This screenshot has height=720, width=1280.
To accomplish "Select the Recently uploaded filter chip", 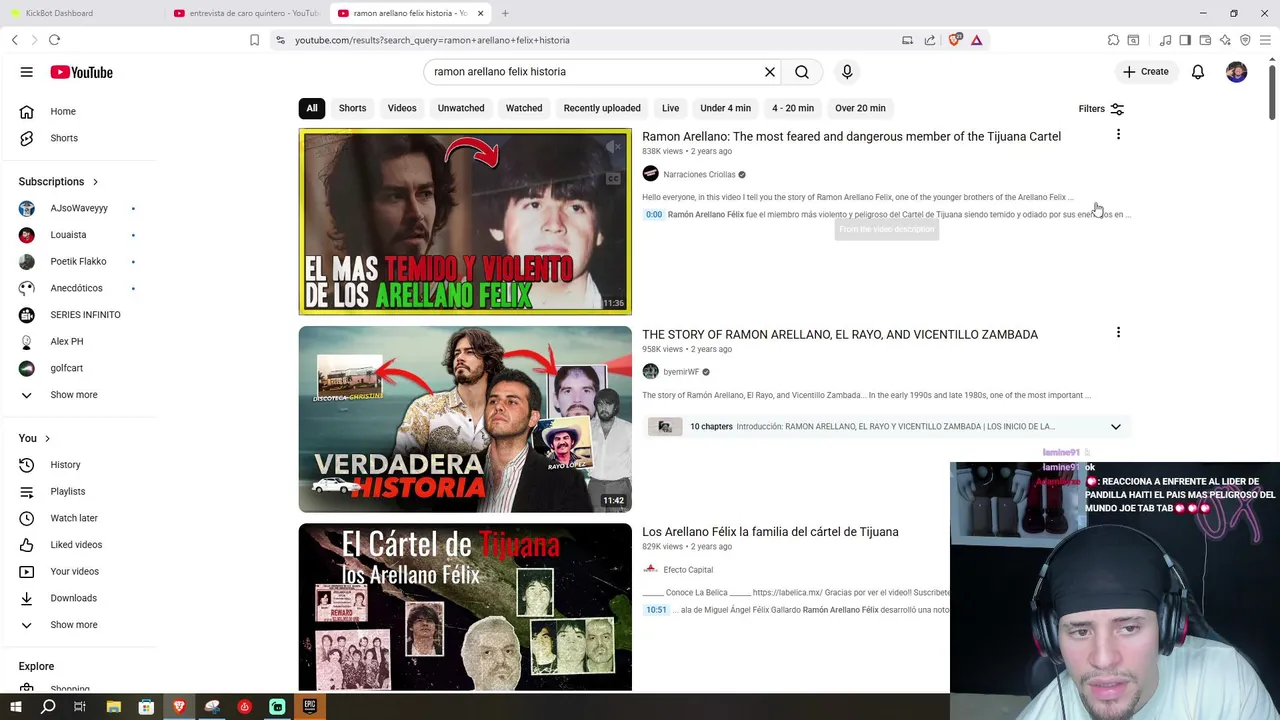I will pos(602,108).
